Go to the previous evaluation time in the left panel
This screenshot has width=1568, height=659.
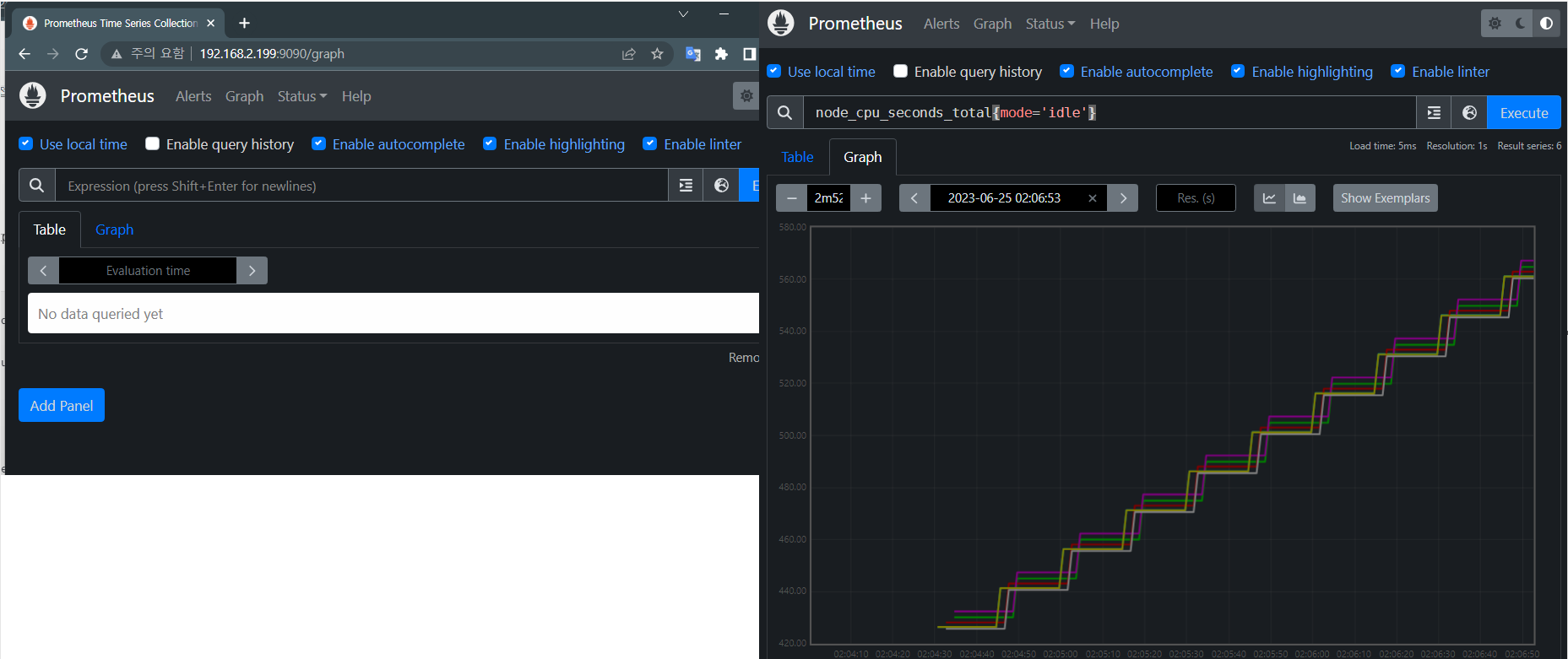(43, 271)
